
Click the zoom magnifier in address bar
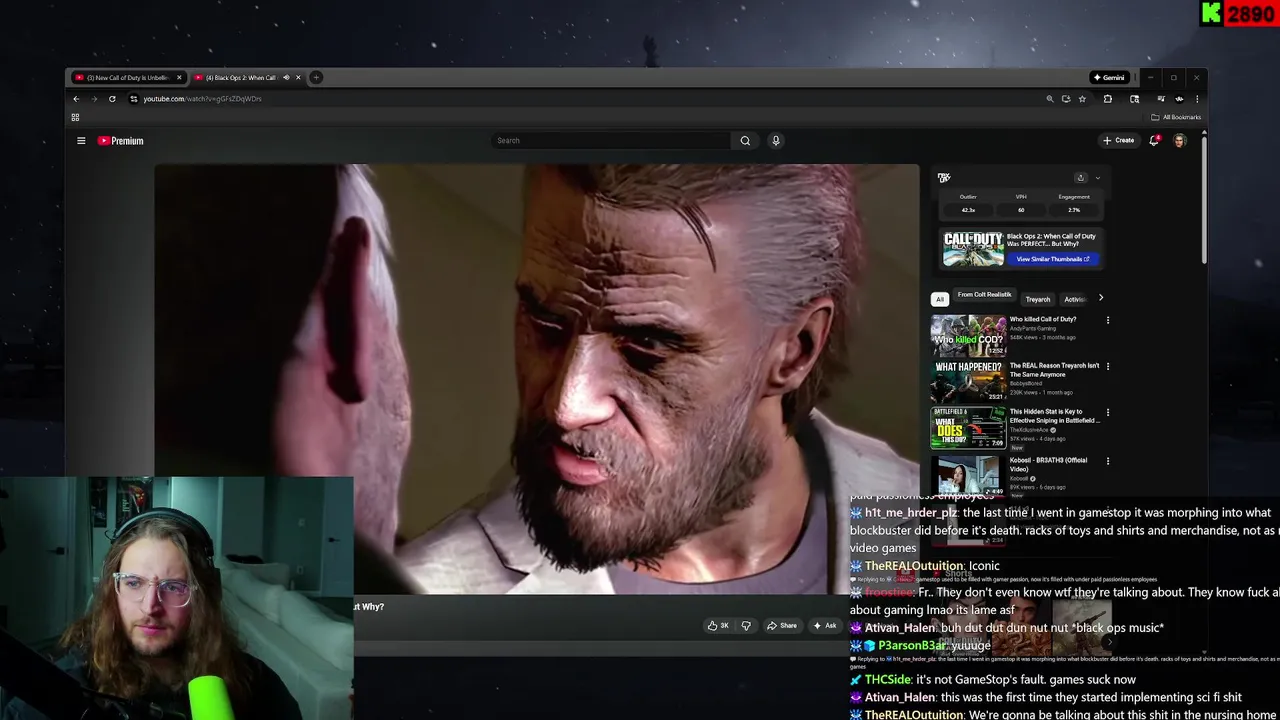(x=1050, y=99)
